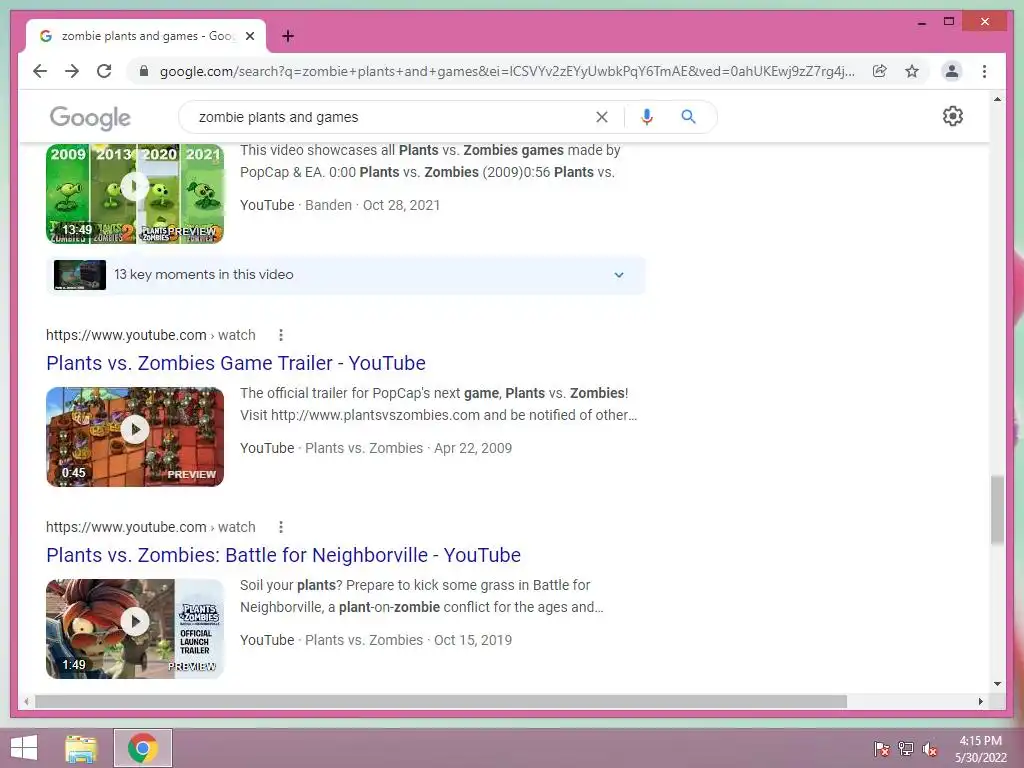Click 'Apr 22, 2009' date text
Image resolution: width=1024 pixels, height=768 pixels.
coord(473,448)
